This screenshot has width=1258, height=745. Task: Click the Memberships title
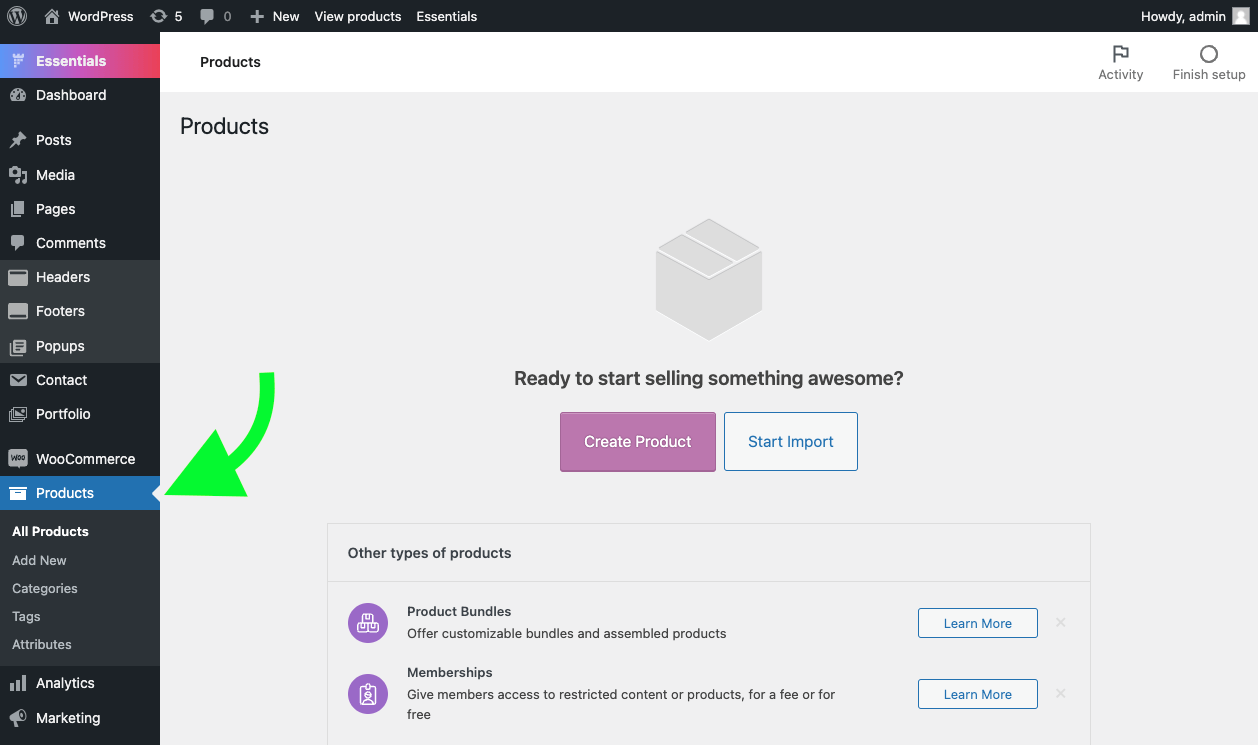click(x=450, y=672)
